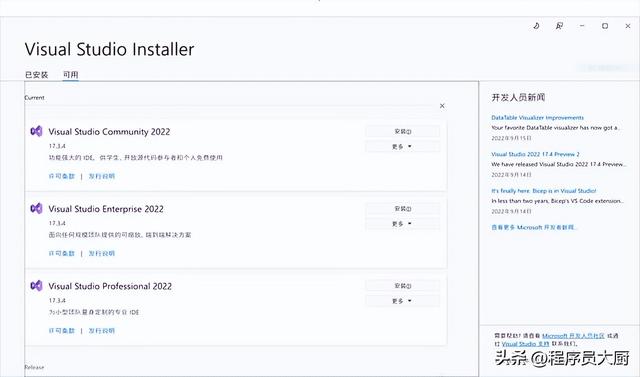Click the Visual Studio Community 2022 logo icon
The height and width of the screenshot is (377, 640).
(x=36, y=131)
